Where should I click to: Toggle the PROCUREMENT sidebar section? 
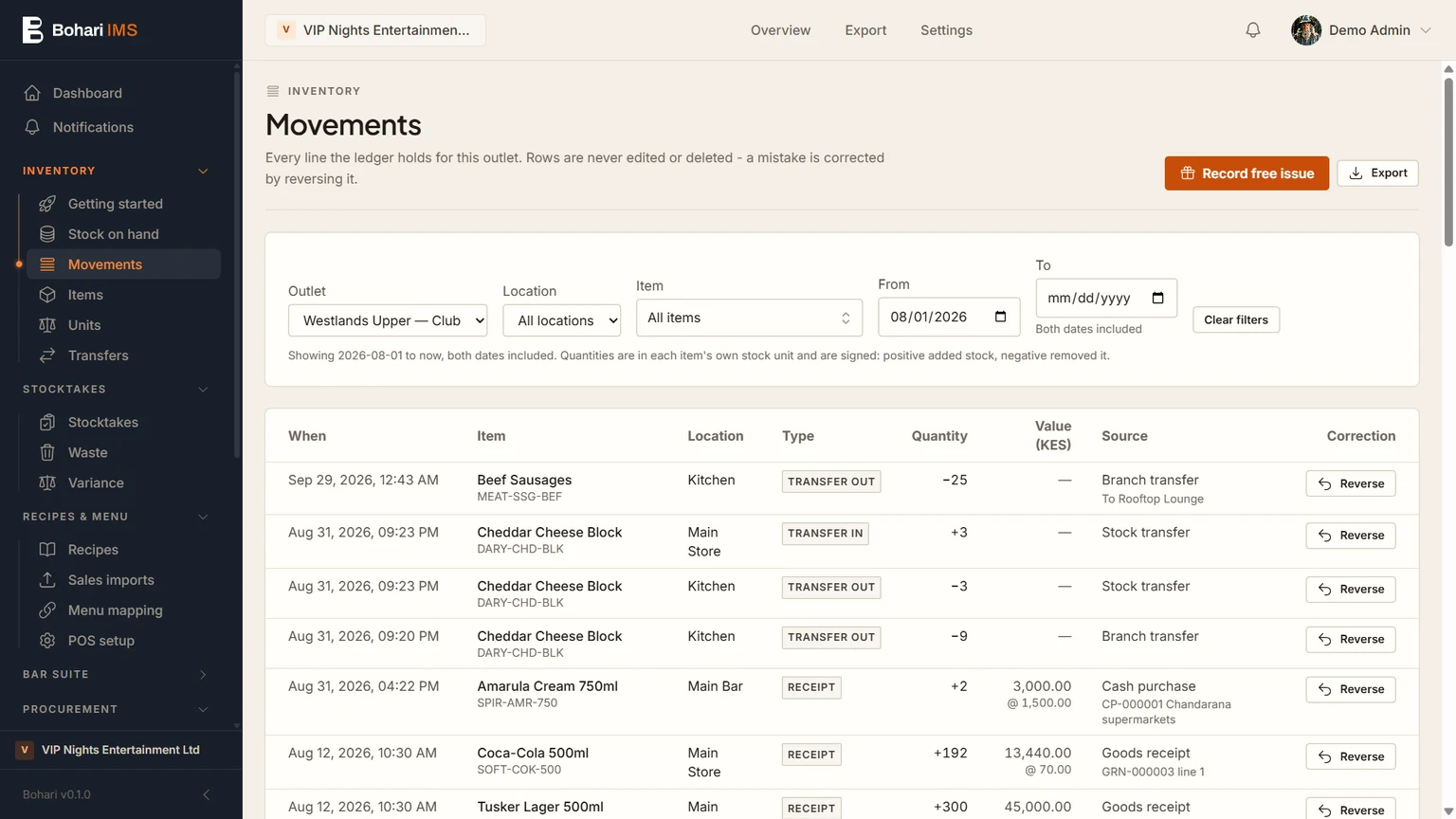tap(203, 709)
